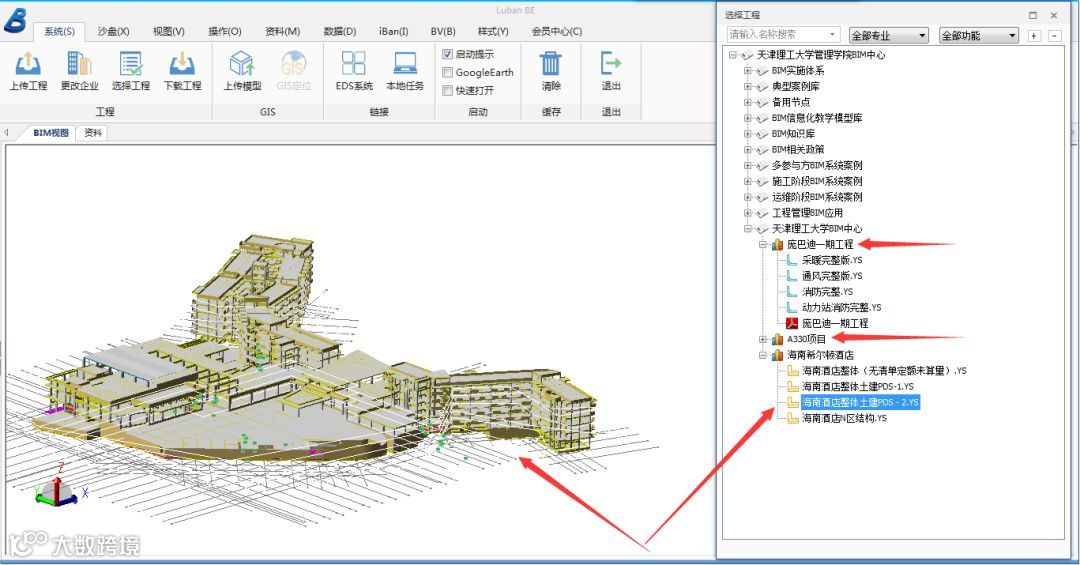
Task: Switch to the BIM视图 tab
Action: [x=50, y=133]
